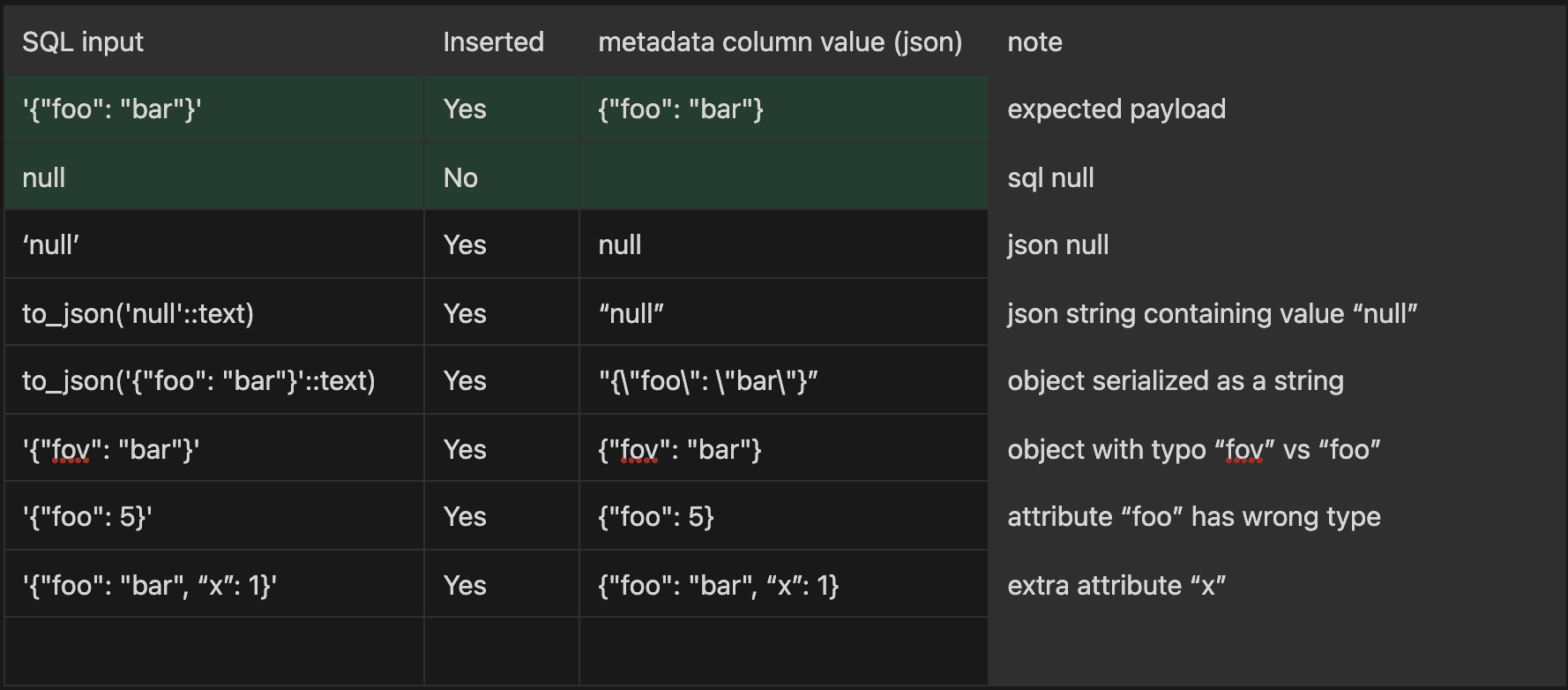
Task: Click the 'json null' note text
Action: 1057,245
